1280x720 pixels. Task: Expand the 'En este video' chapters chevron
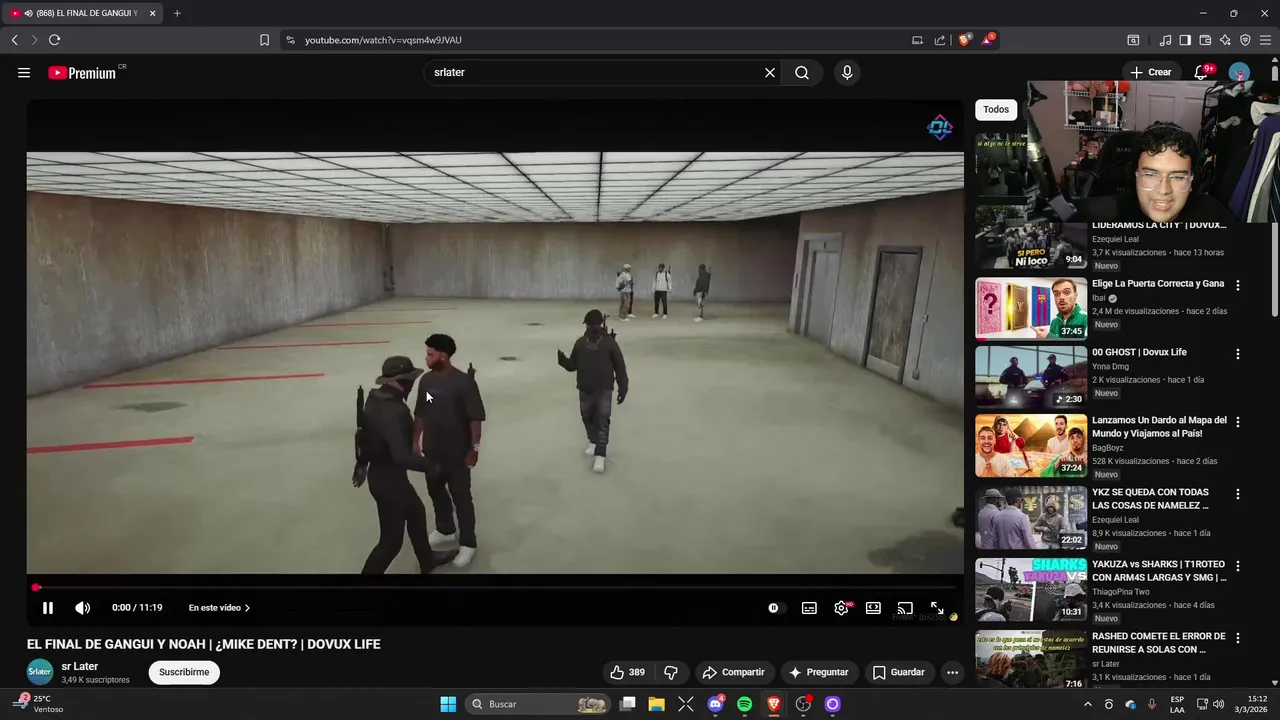coord(247,608)
